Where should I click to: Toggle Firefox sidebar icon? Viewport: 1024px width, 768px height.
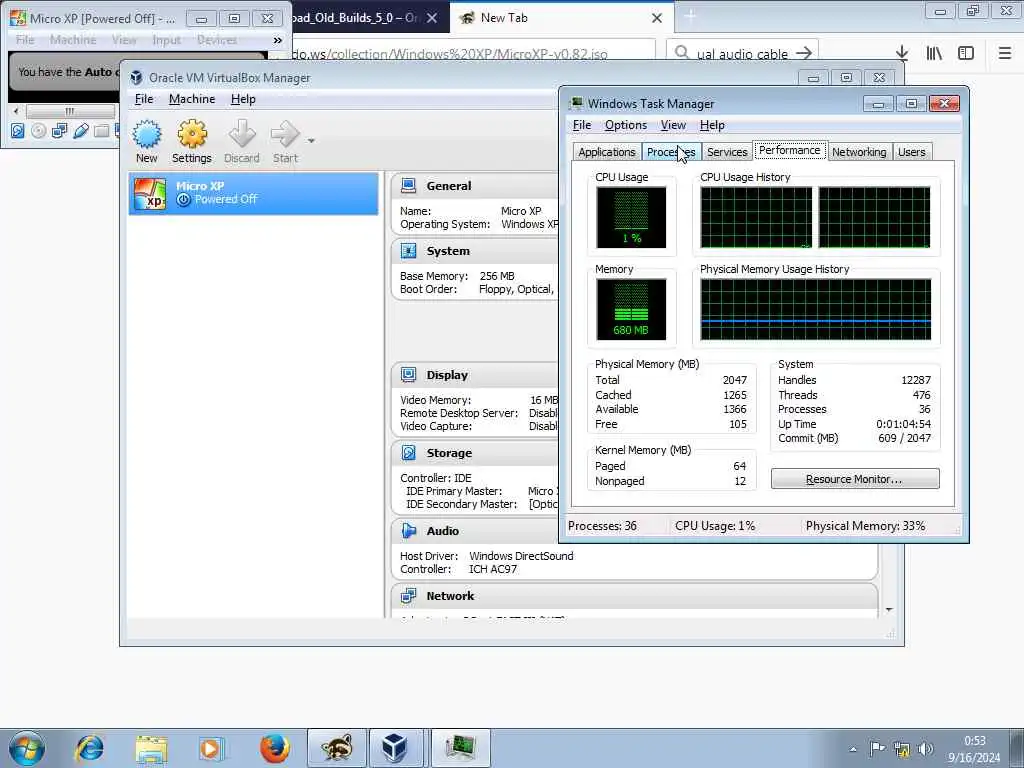point(966,53)
